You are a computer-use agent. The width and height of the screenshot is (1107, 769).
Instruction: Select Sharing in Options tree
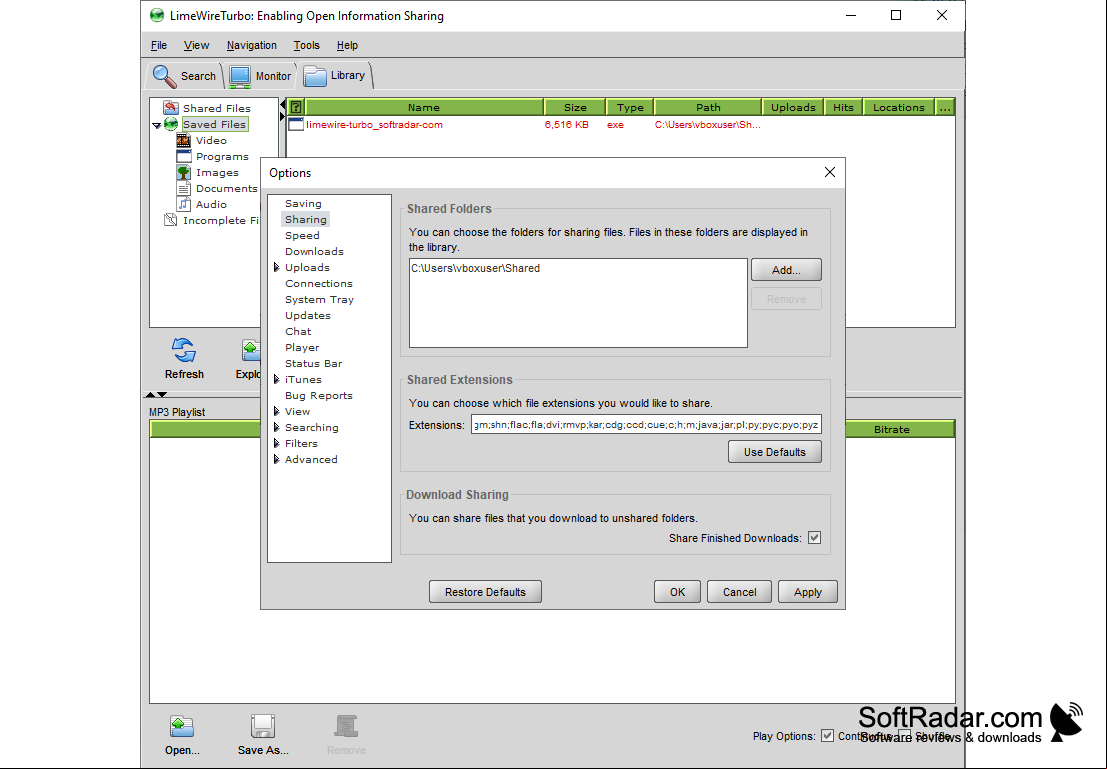pyautogui.click(x=306, y=220)
